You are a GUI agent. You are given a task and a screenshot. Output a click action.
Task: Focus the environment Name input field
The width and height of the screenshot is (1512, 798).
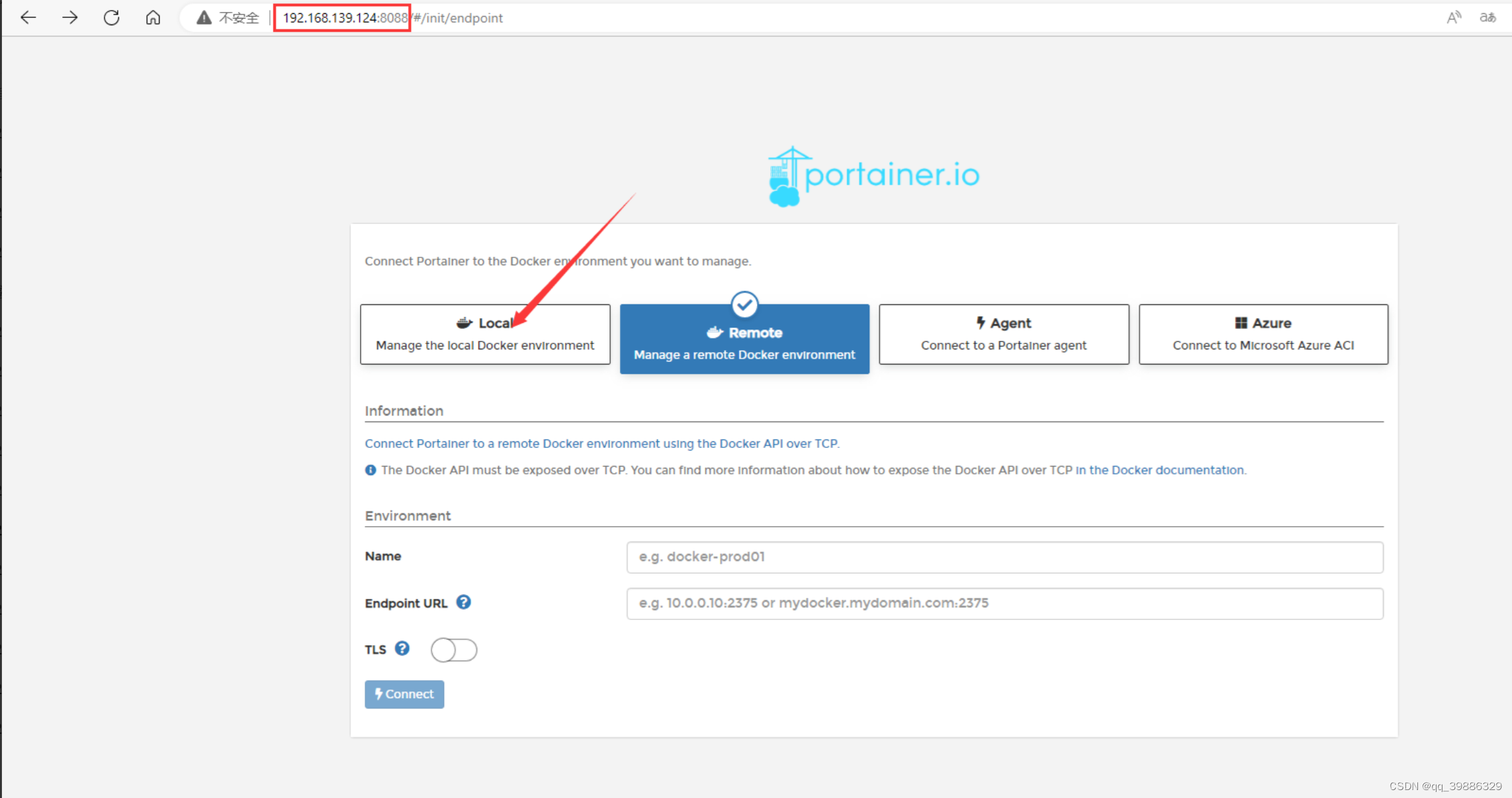pos(1004,557)
